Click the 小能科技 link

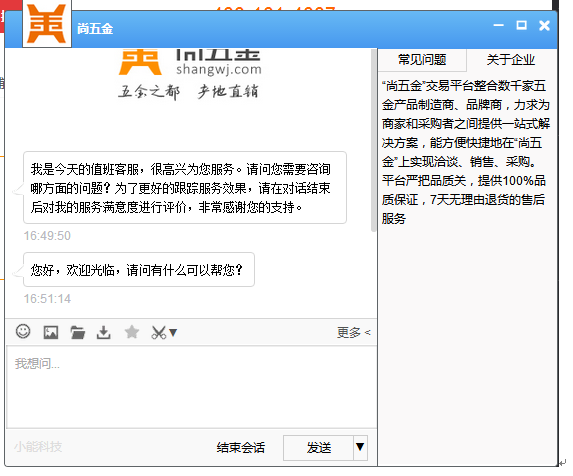coord(38,446)
